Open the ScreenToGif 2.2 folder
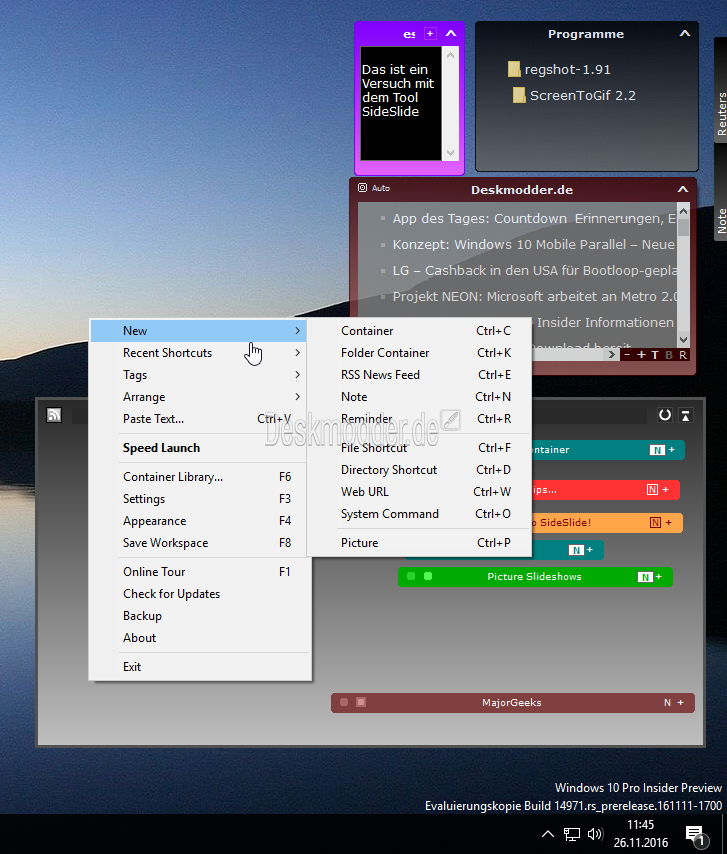Viewport: 727px width, 854px height. [575, 95]
